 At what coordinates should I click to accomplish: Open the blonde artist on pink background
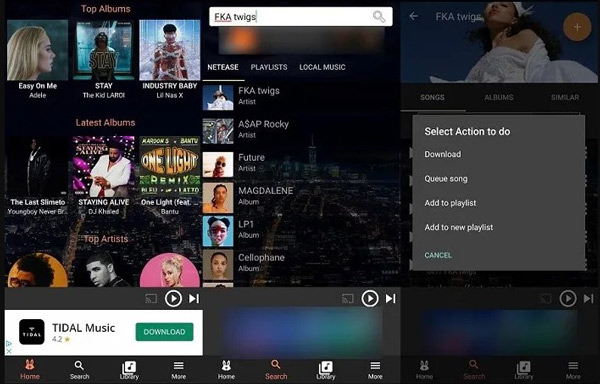(x=170, y=270)
